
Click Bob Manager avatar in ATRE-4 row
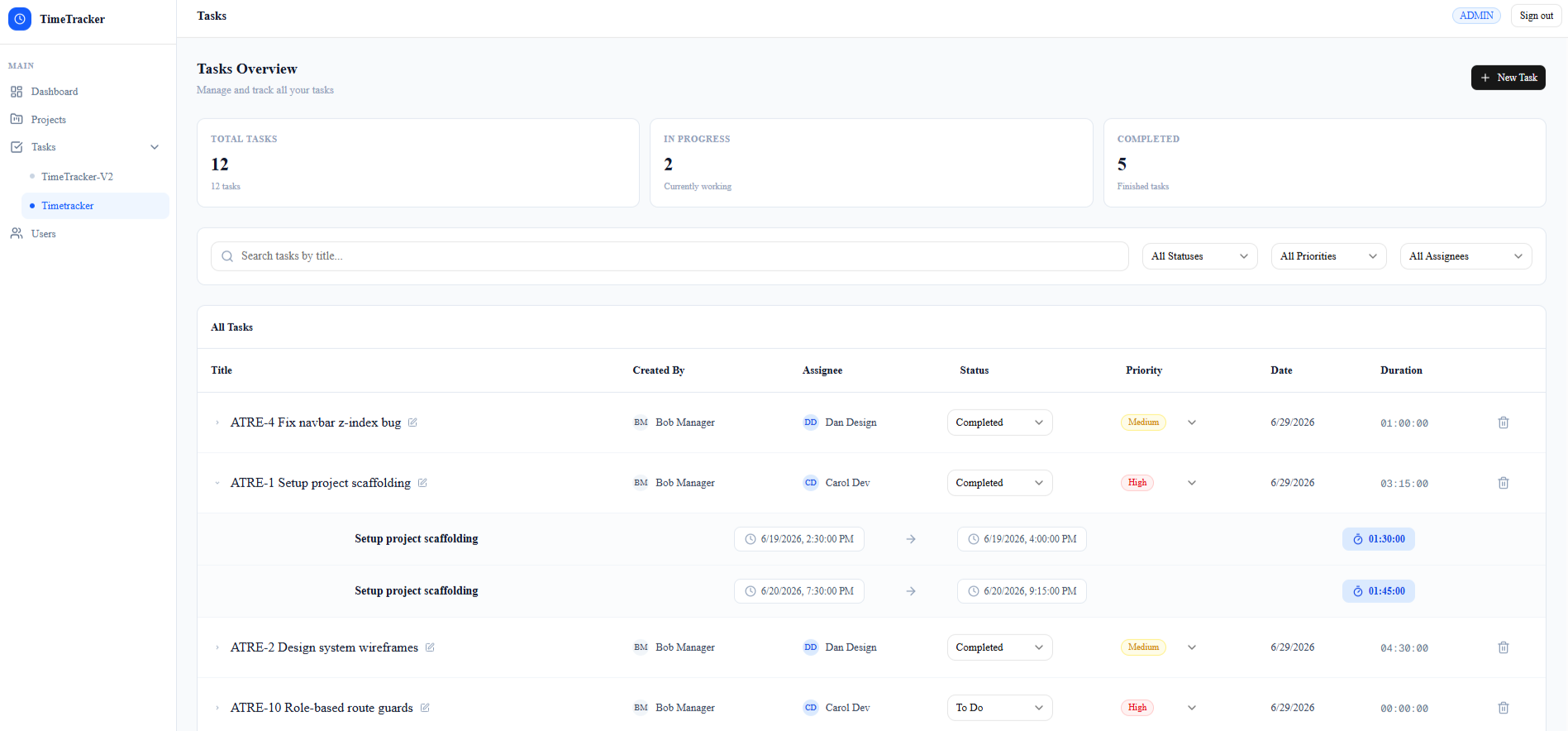(641, 423)
